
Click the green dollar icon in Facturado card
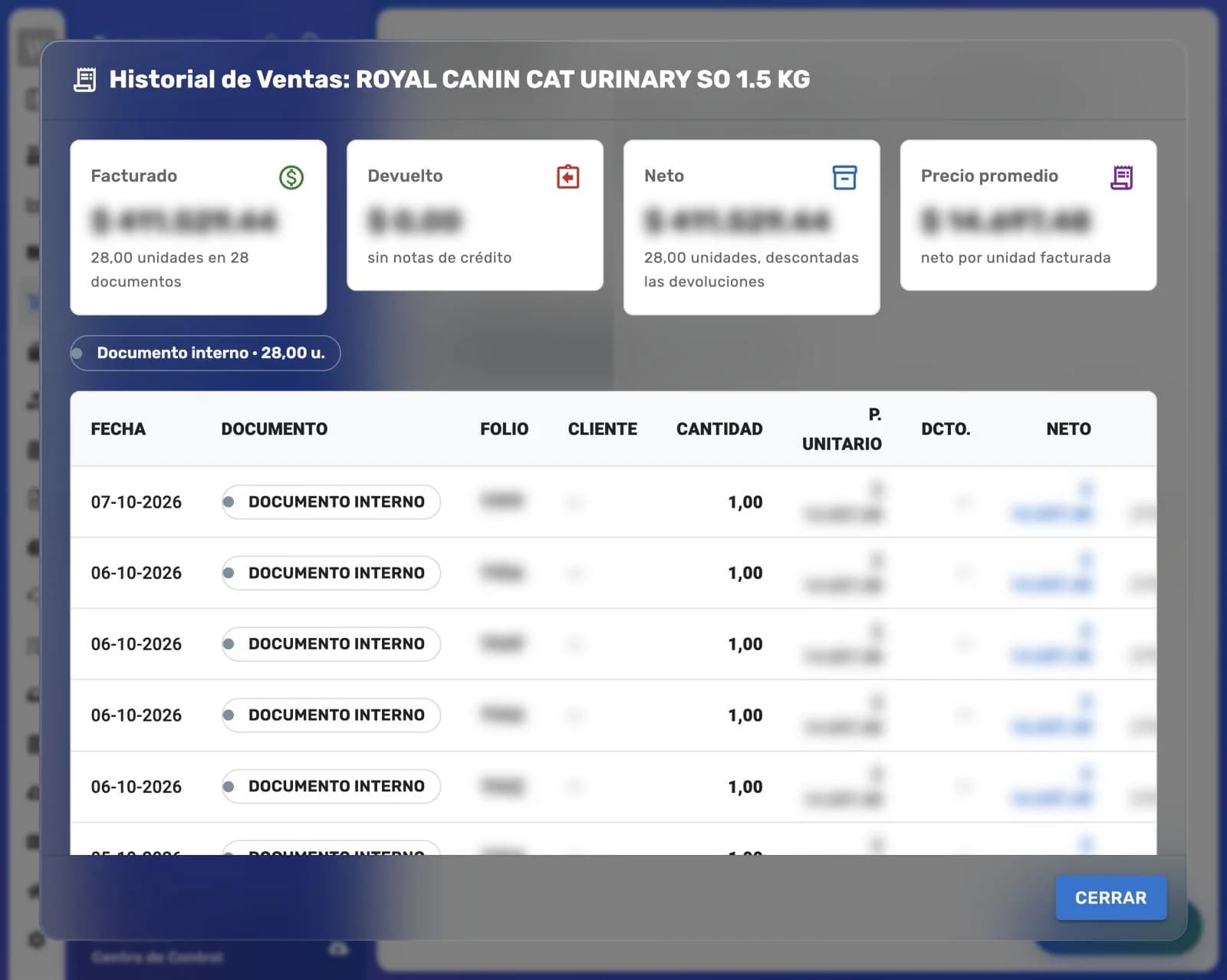point(291,177)
